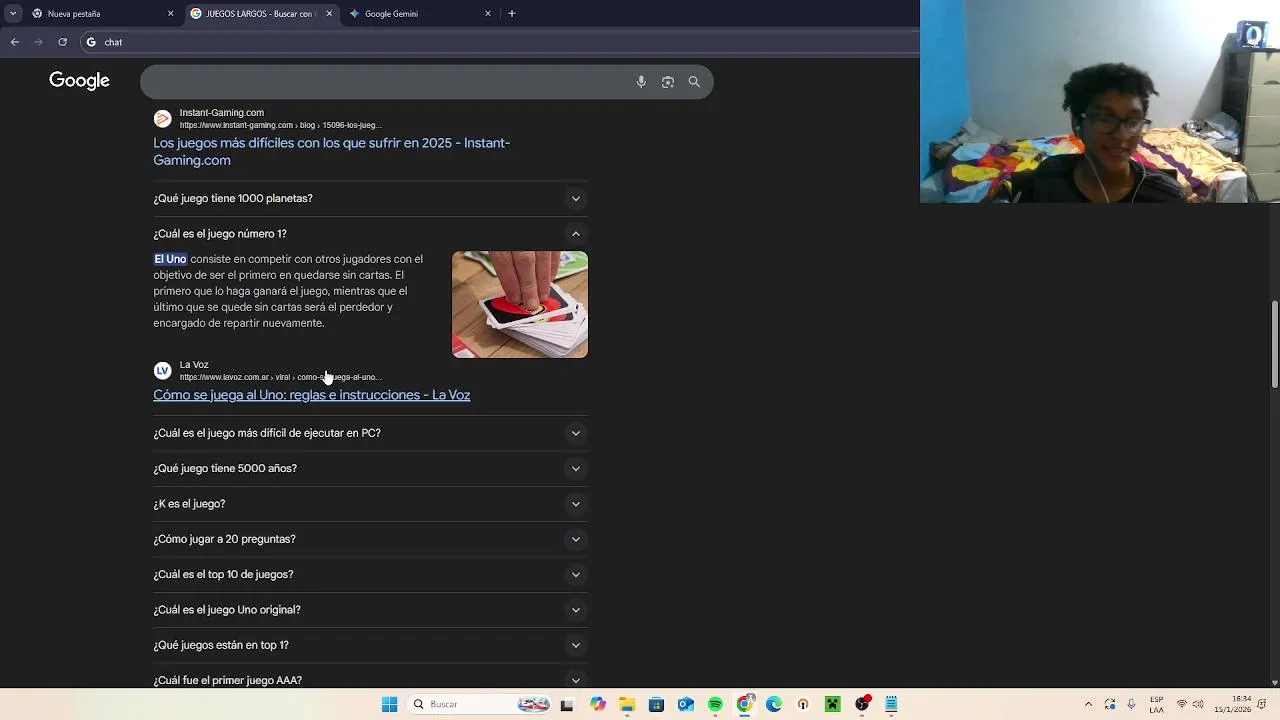Image resolution: width=1280 pixels, height=720 pixels.
Task: Expand '¿Qué juego tiene 5000 años?'
Action: [370, 468]
